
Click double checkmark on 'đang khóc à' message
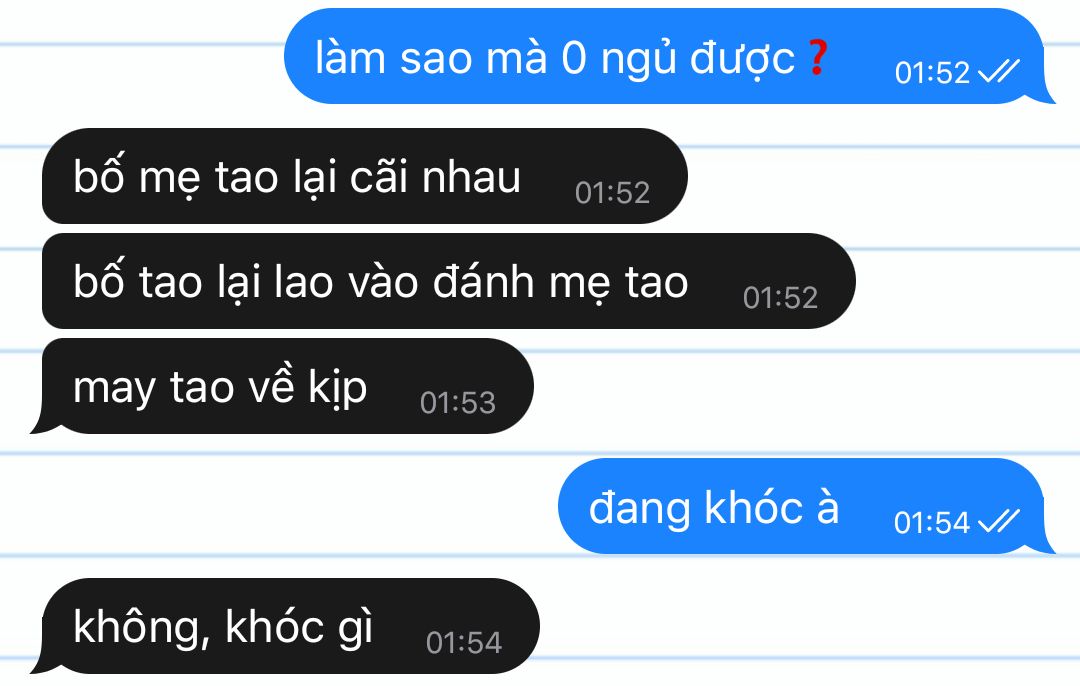999,521
